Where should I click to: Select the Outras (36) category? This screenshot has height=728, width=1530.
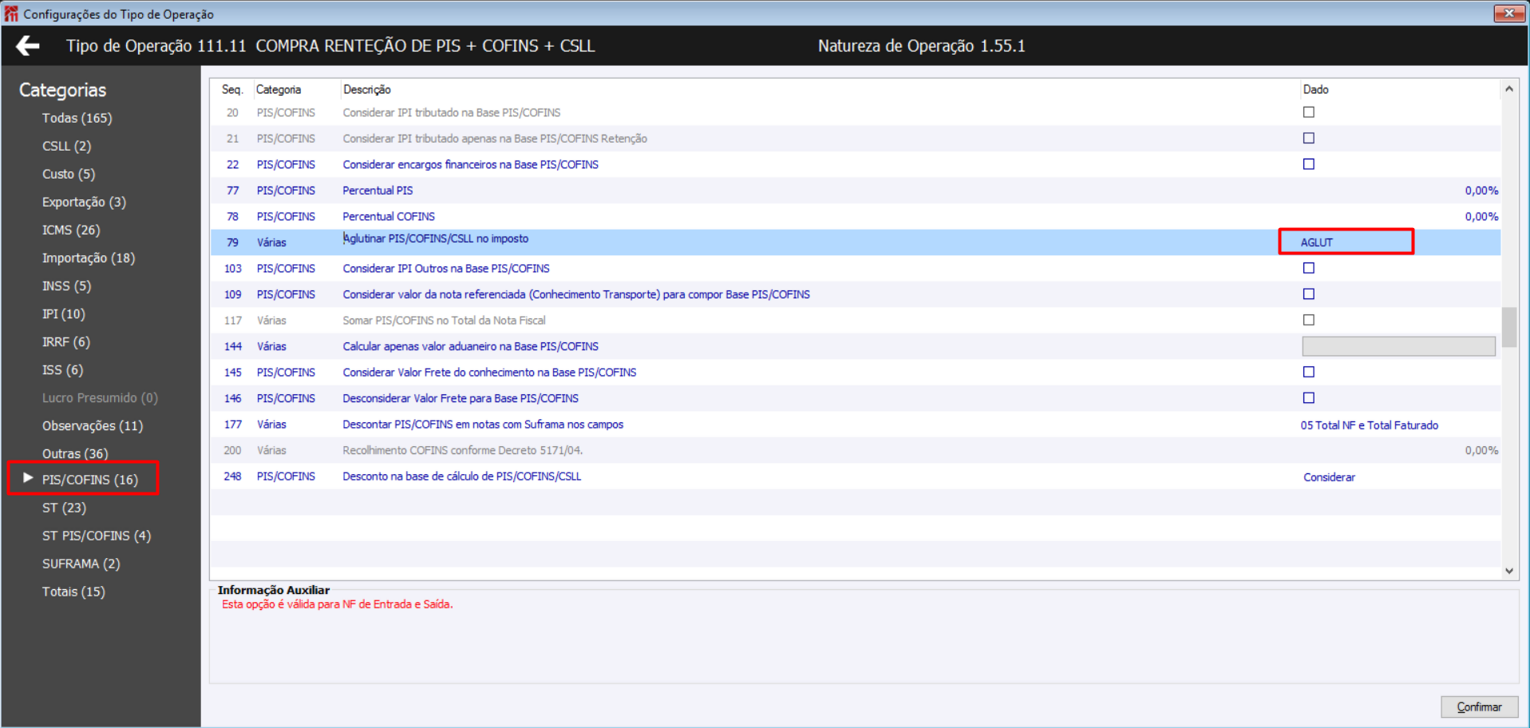[x=75, y=454]
